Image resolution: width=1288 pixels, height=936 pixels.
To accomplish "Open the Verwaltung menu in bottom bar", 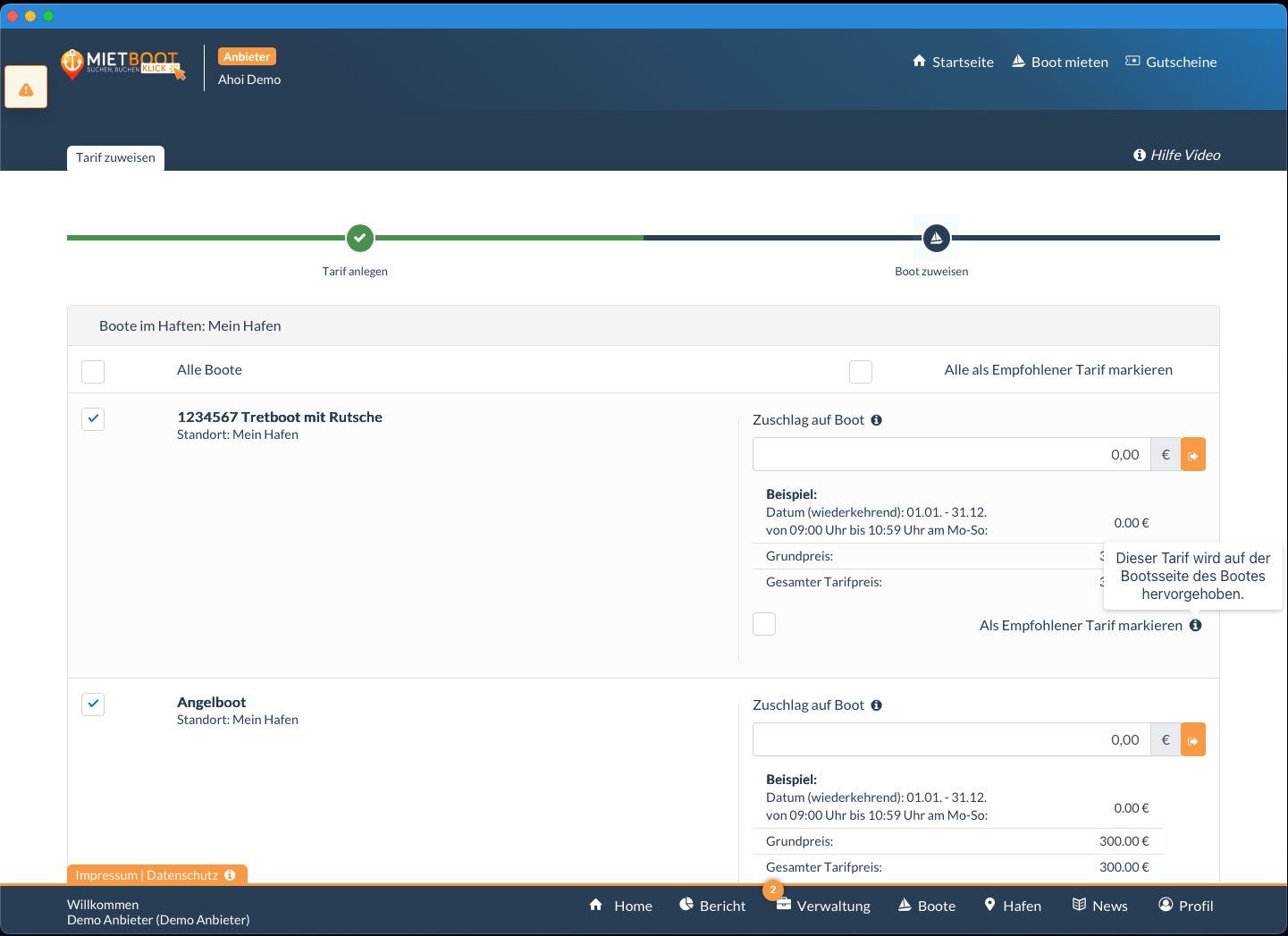I will click(823, 906).
